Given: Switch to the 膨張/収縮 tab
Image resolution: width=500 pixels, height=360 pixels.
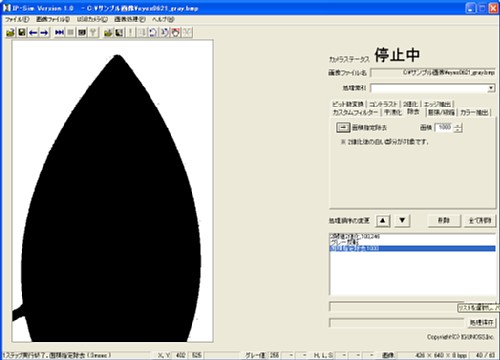Looking at the screenshot, I should coord(441,112).
